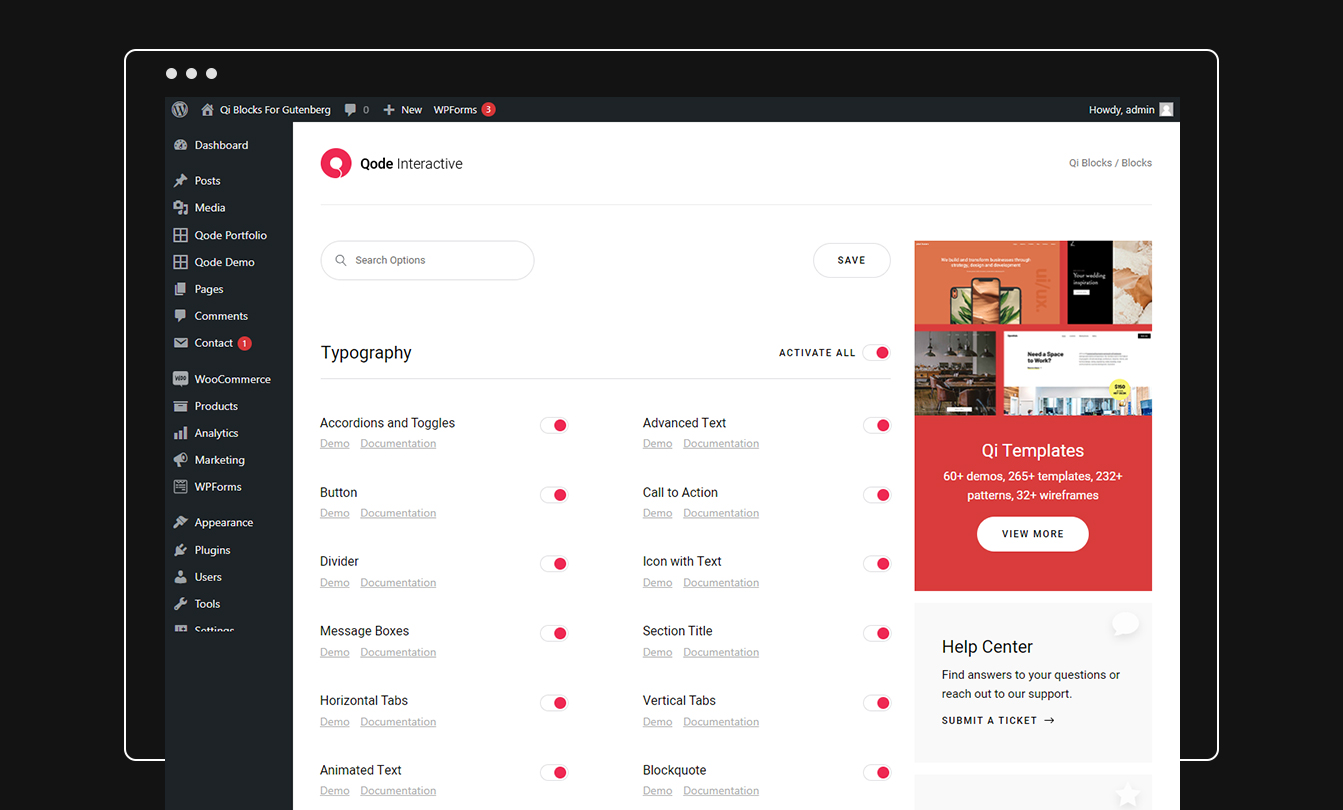
Task: Open the Appearance menu label
Action: [224, 523]
